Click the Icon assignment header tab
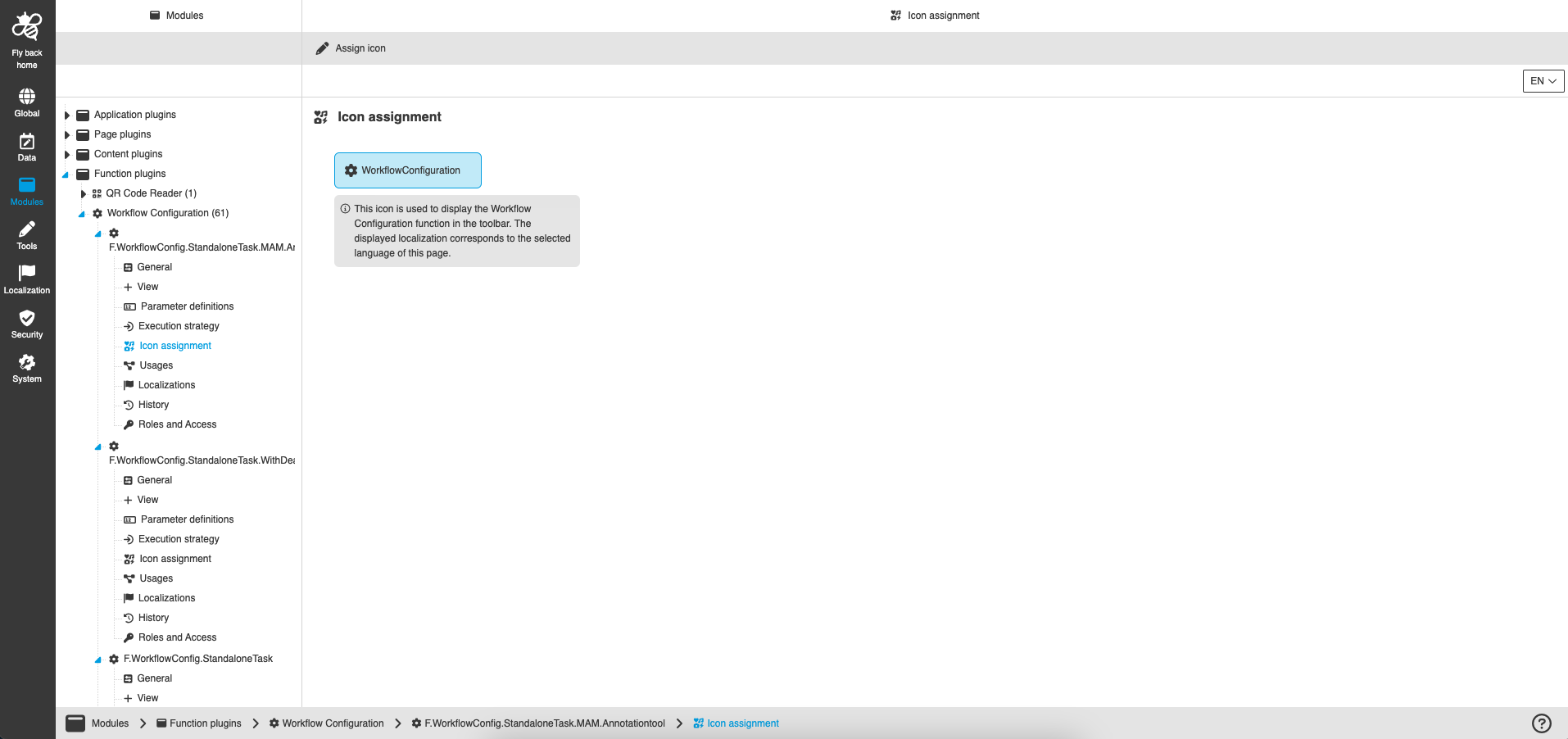The width and height of the screenshot is (1568, 739). click(x=935, y=16)
